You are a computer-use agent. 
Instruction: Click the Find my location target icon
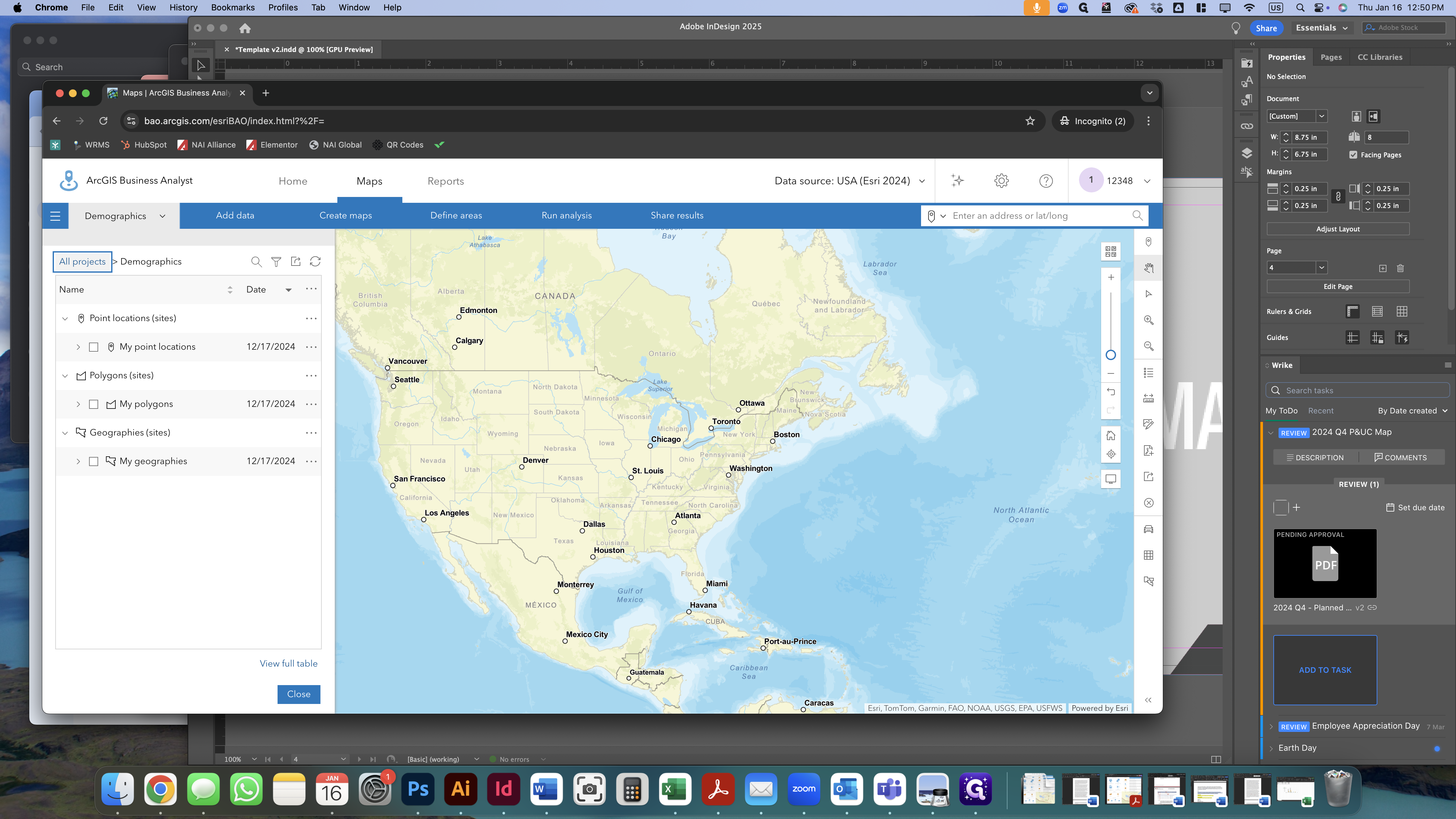click(x=1111, y=454)
